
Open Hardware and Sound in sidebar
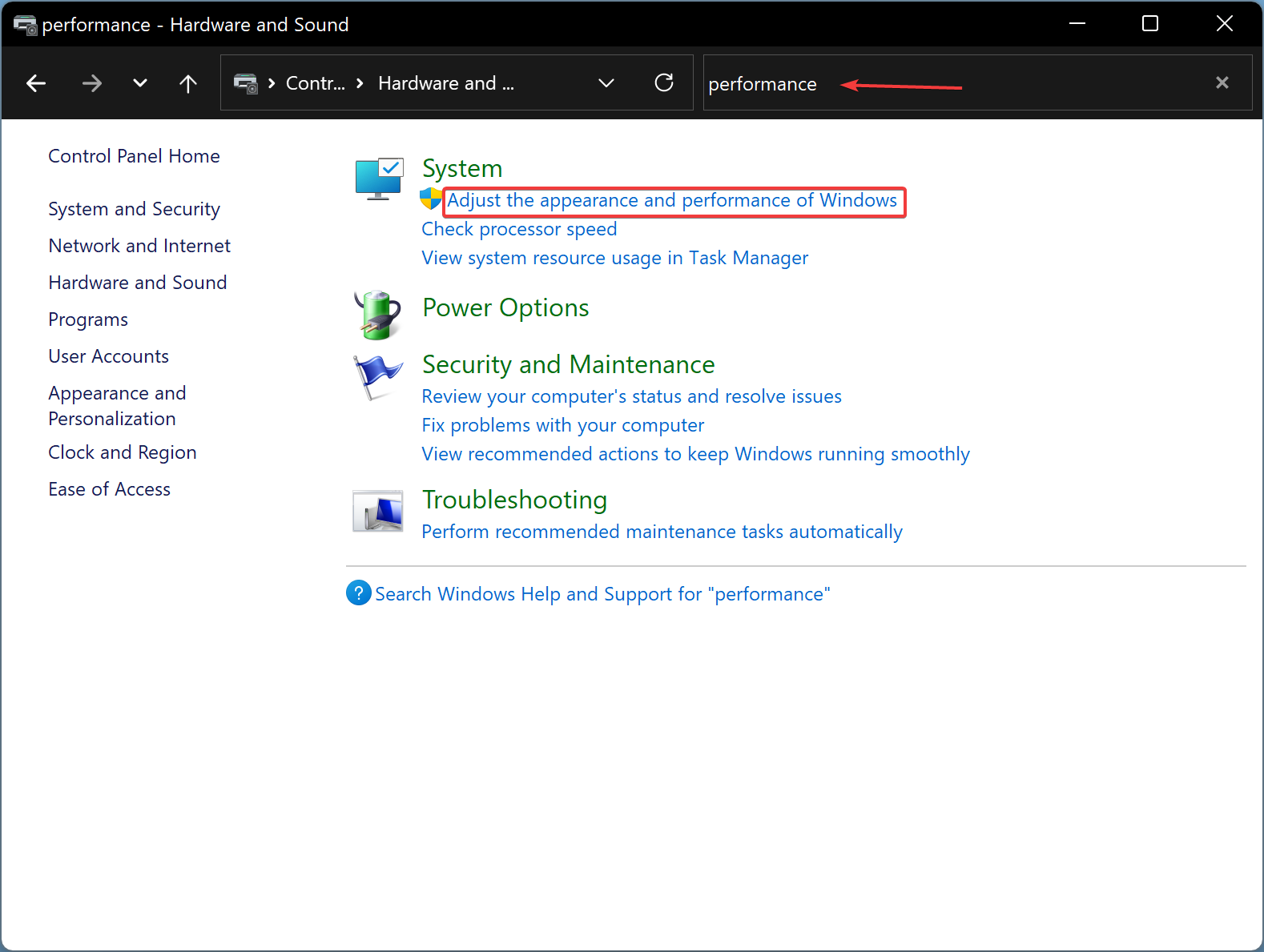point(138,283)
